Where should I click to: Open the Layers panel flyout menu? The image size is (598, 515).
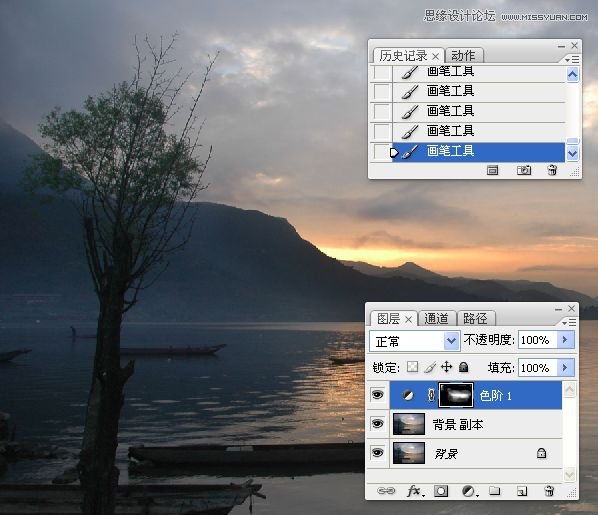pyautogui.click(x=569, y=323)
